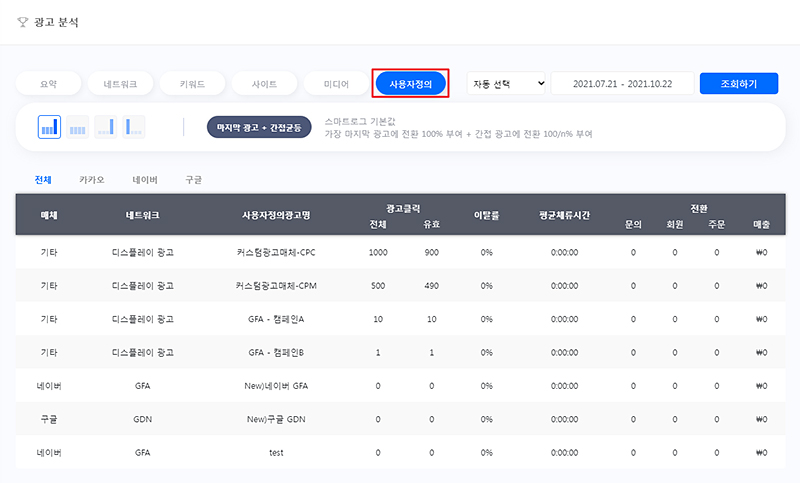
Task: Click the 이탈률 column header
Action: click(x=486, y=215)
